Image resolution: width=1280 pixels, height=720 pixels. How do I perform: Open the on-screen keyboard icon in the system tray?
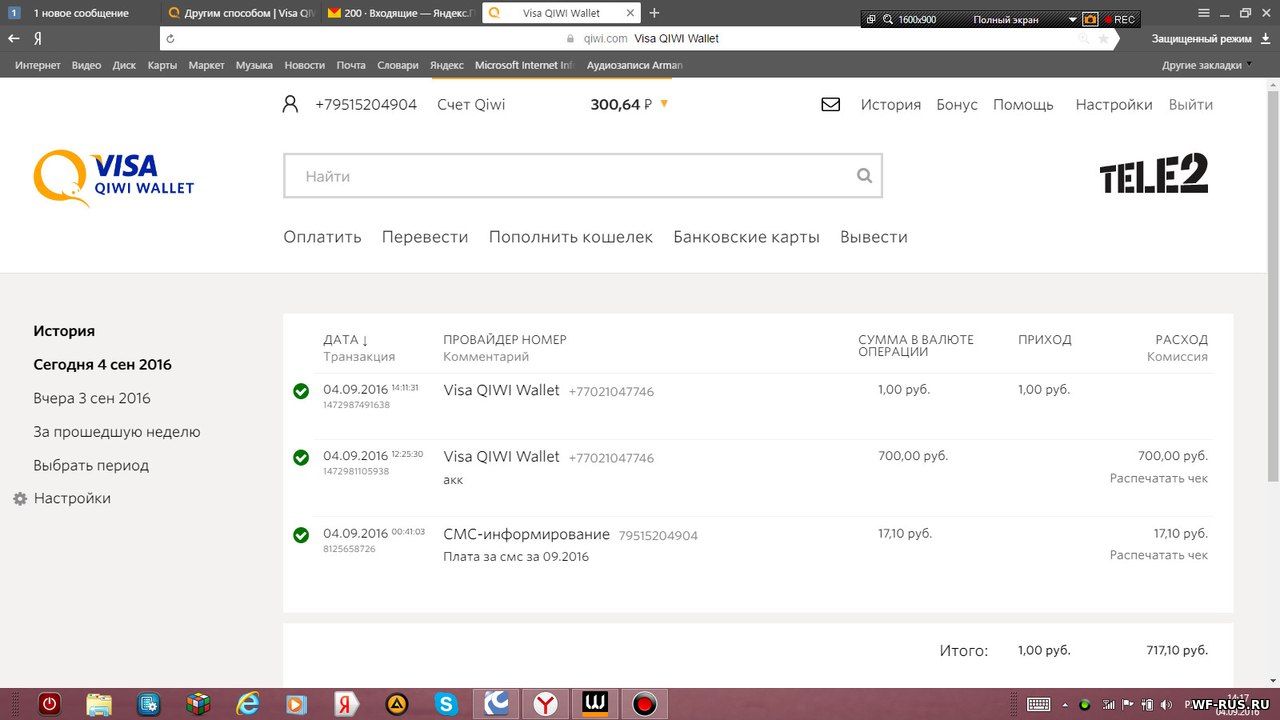(x=1039, y=704)
